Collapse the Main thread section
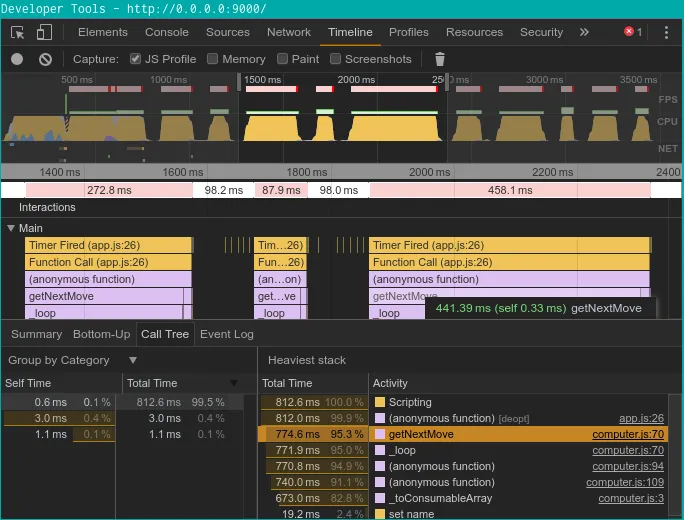 [11, 228]
